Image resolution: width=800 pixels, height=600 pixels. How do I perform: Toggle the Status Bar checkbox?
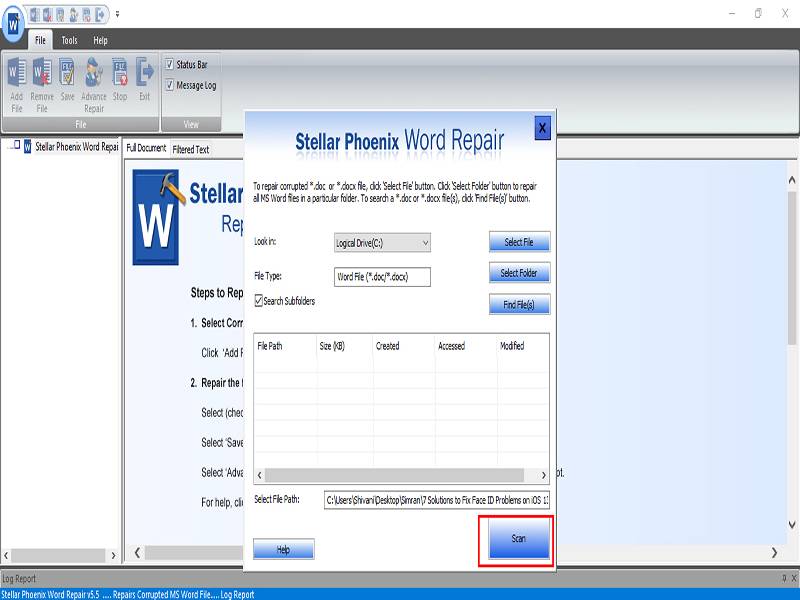coord(169,64)
